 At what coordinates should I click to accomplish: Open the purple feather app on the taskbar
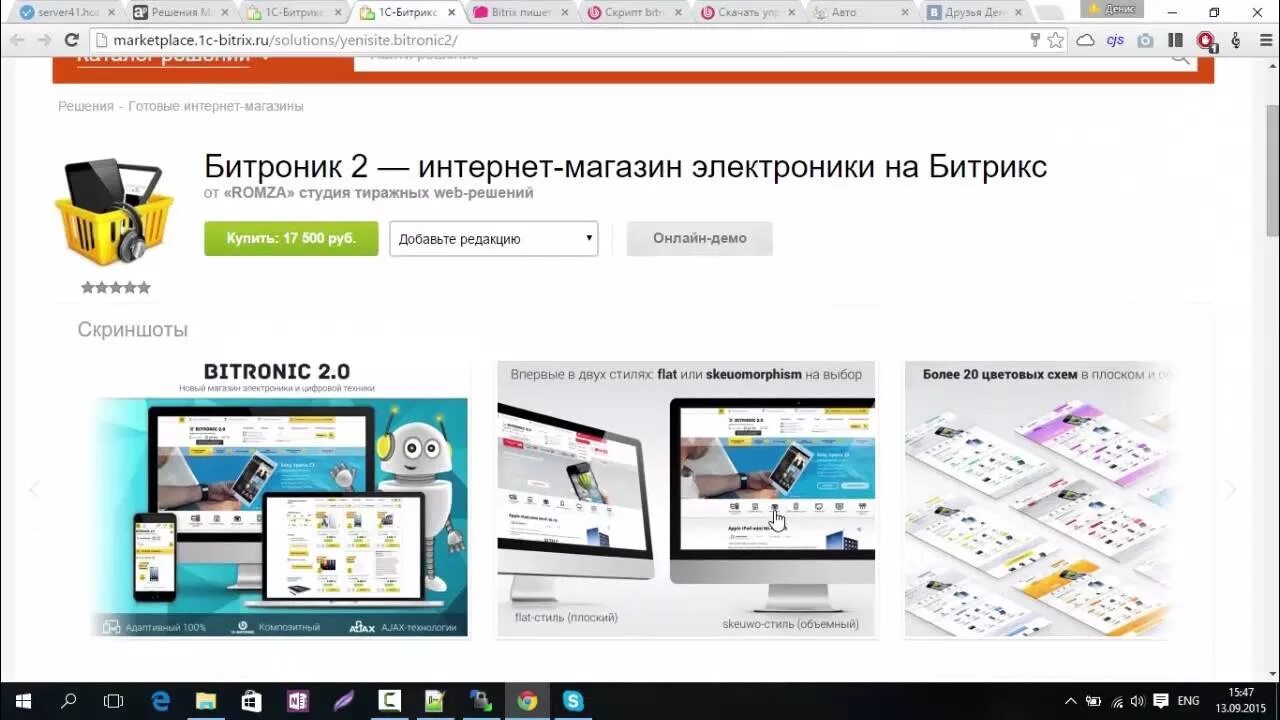344,701
